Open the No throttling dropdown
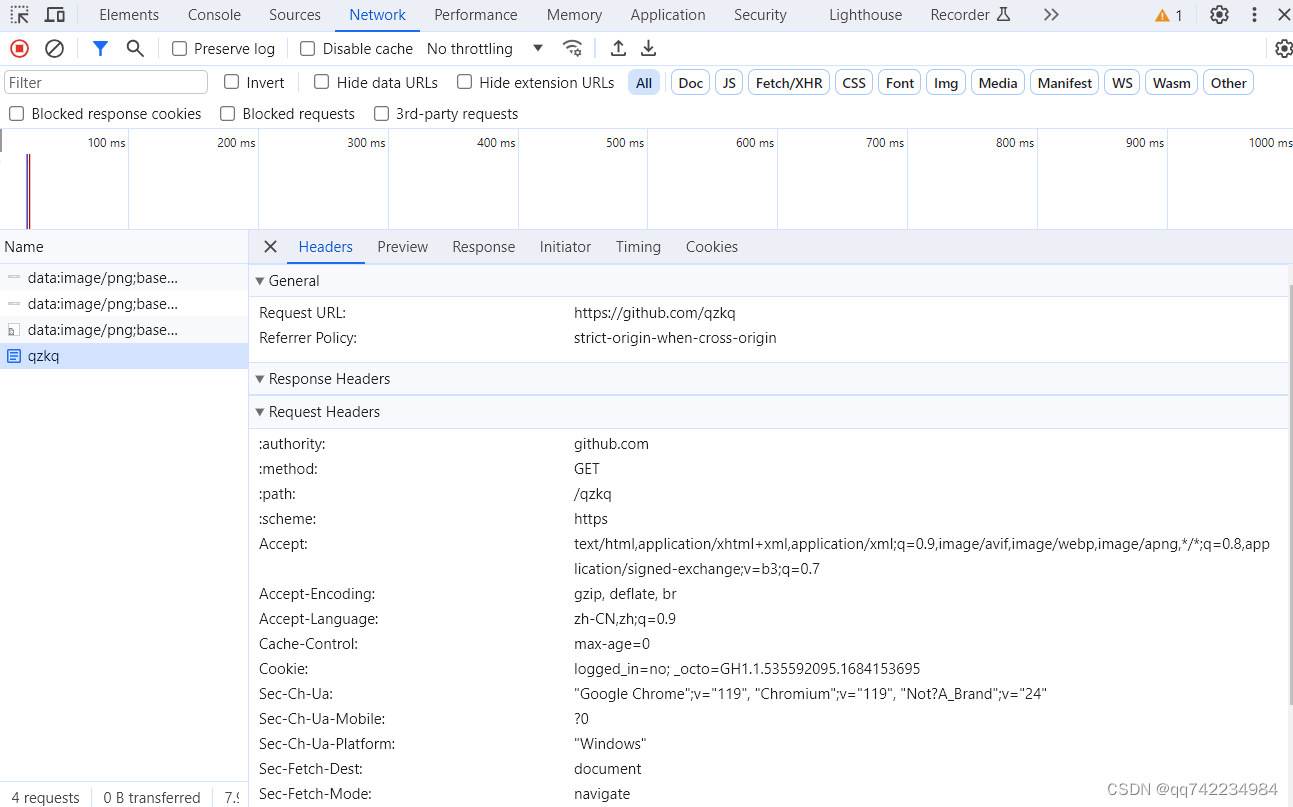This screenshot has height=807, width=1293. (x=484, y=48)
